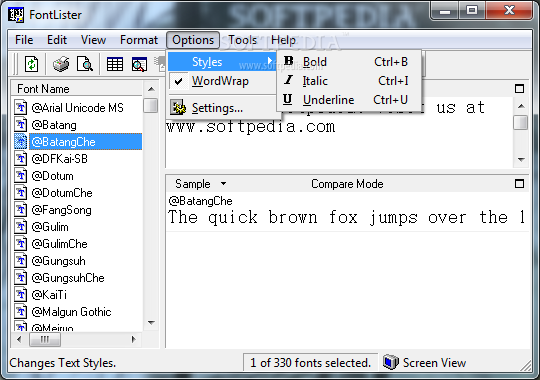This screenshot has width=540, height=380.
Task: Click the font icon beside @Malgun Gothic
Action: pyautogui.click(x=21, y=311)
